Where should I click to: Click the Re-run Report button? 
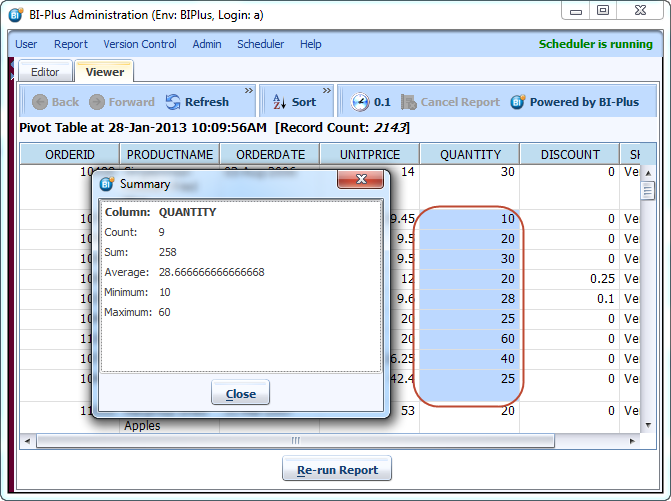pyautogui.click(x=336, y=469)
